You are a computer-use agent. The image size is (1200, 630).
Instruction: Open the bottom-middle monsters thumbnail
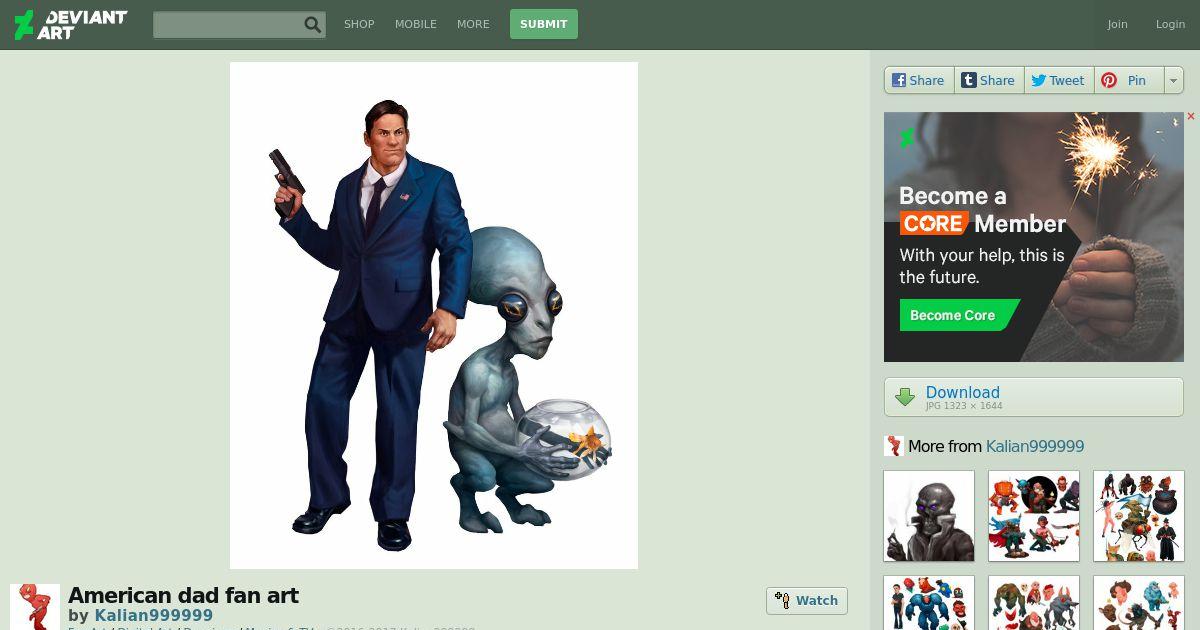click(x=1034, y=603)
